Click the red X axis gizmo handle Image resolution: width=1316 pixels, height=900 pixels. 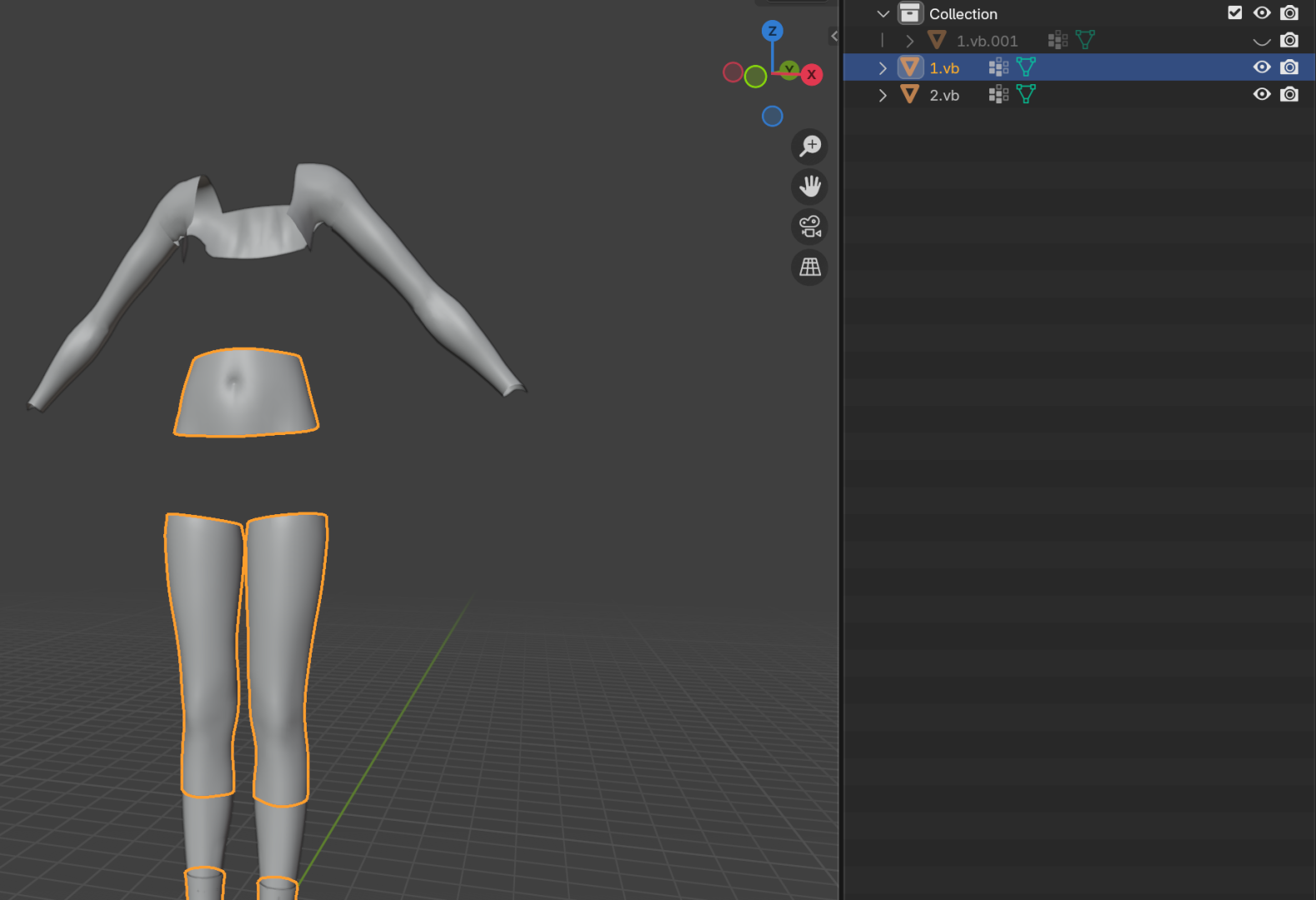[x=812, y=74]
